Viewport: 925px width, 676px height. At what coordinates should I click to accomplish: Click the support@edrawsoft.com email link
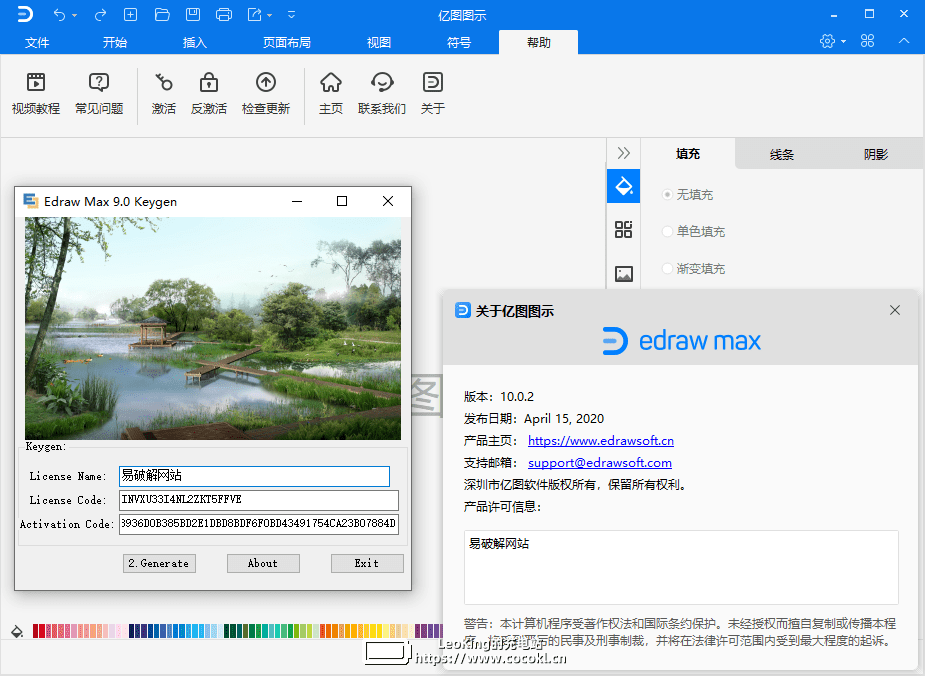(599, 462)
